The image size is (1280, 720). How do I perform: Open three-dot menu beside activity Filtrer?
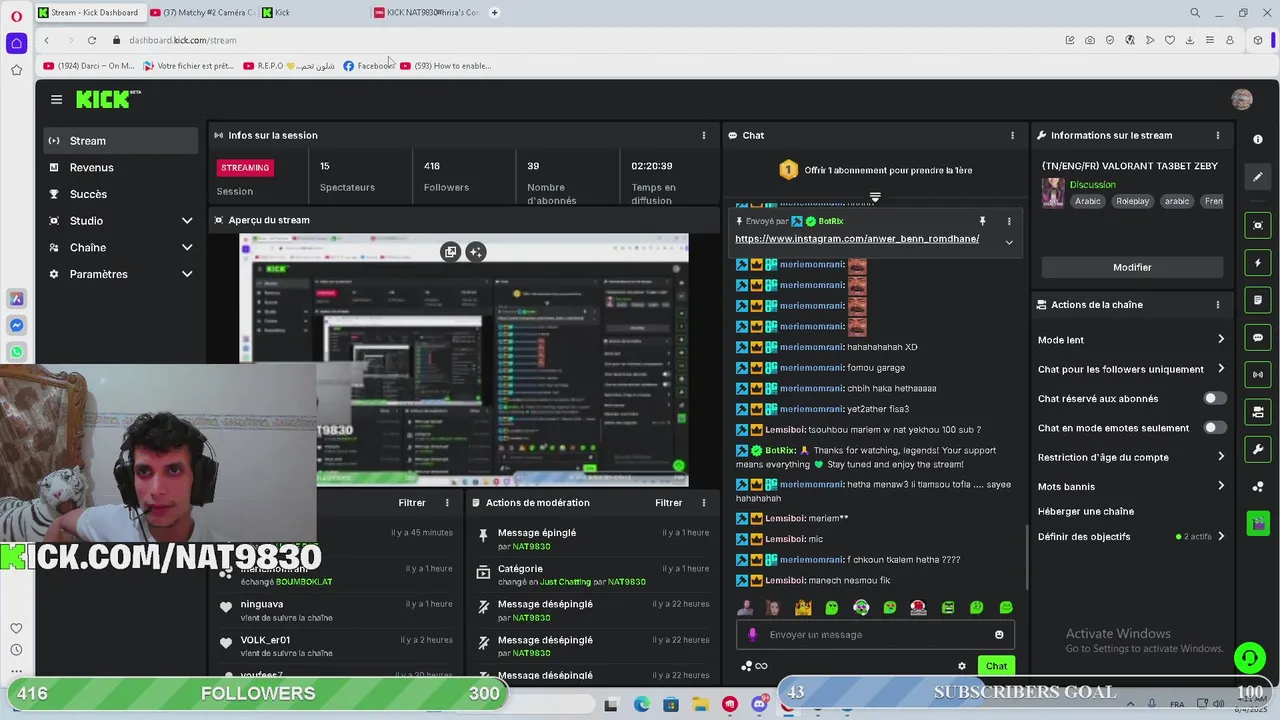tap(447, 503)
